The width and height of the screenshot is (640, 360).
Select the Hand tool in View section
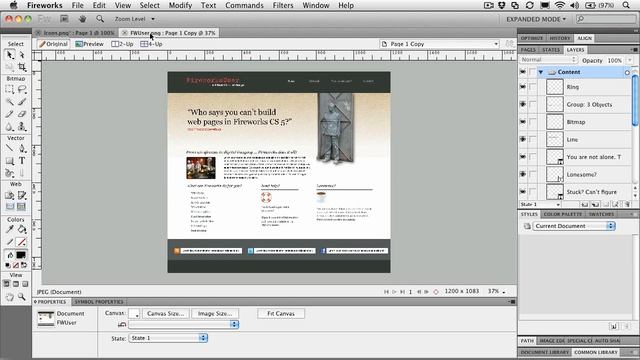click(x=10, y=297)
